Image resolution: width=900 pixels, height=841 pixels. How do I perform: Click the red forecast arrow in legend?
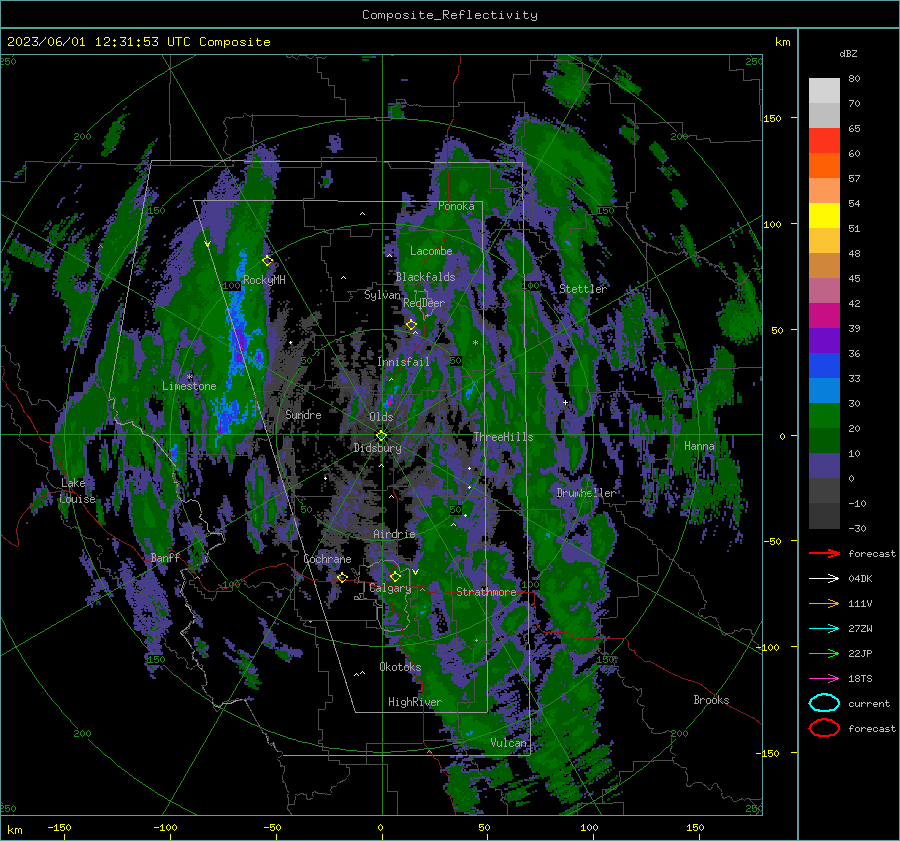[x=824, y=553]
